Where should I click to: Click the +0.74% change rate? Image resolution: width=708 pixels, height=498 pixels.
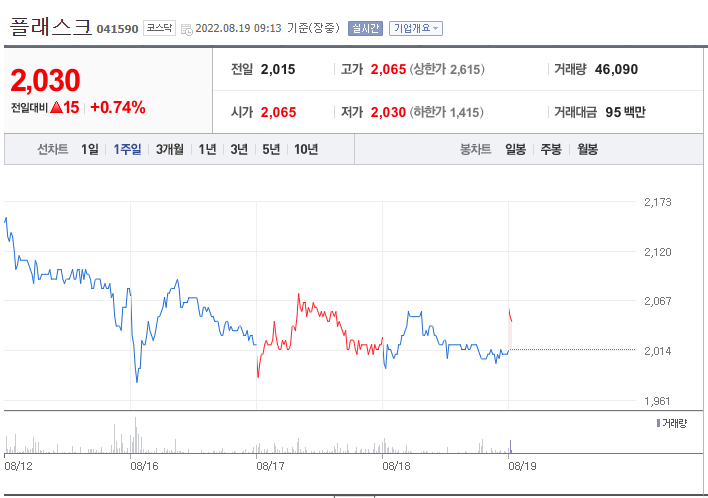[x=118, y=107]
